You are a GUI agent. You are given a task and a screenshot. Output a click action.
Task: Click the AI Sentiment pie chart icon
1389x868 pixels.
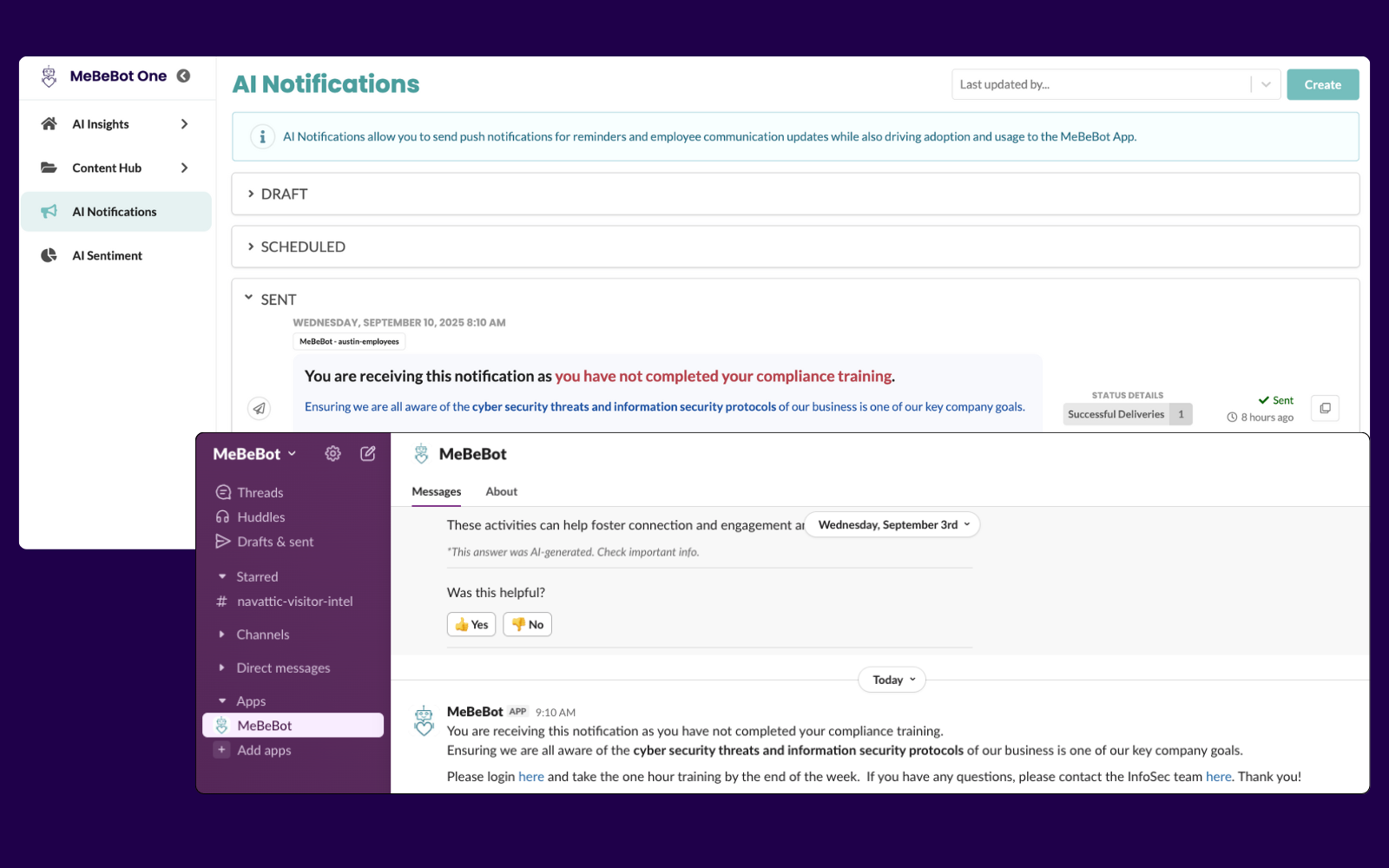tap(49, 255)
